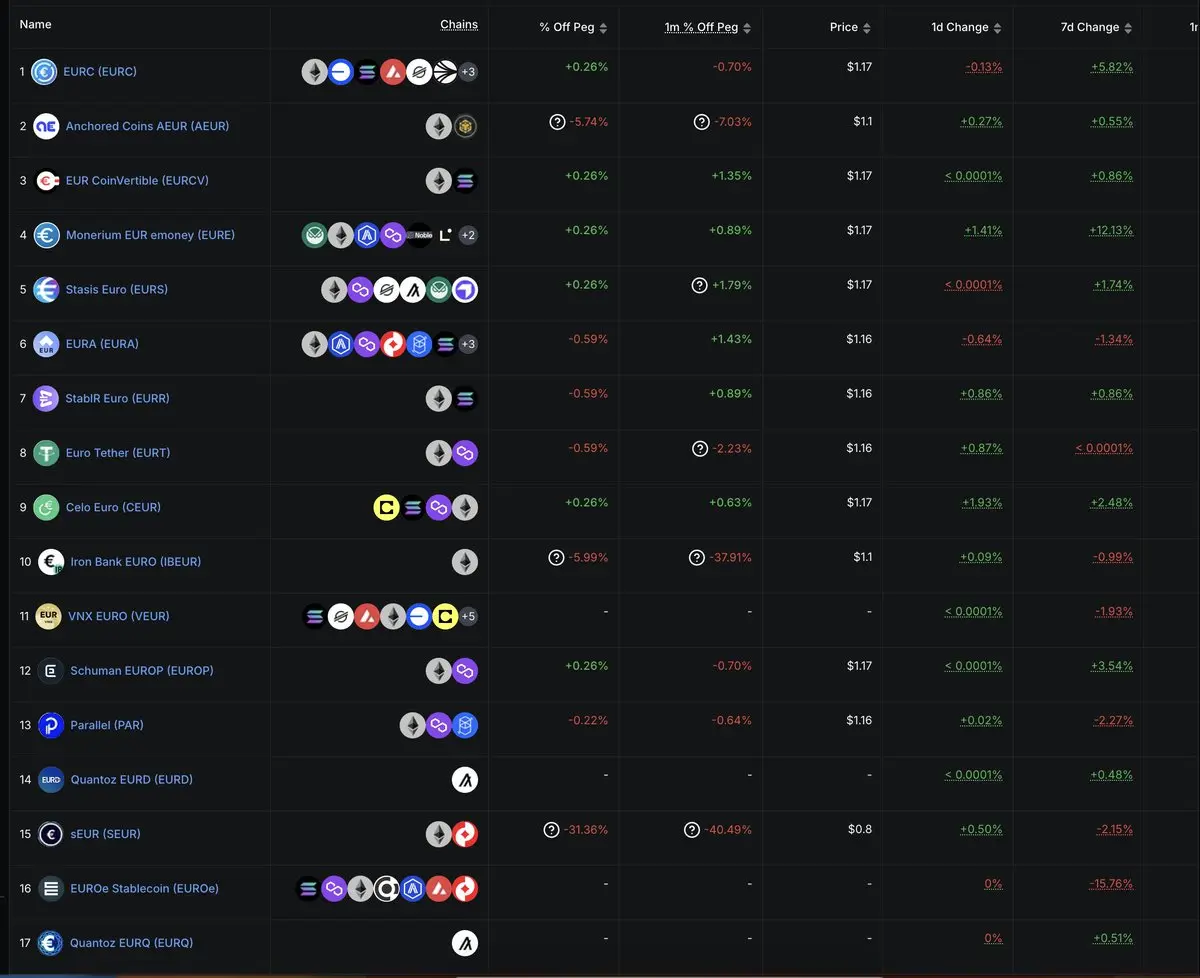Open Schuman EUROP (EUROP) link
1200x978 pixels.
[142, 671]
